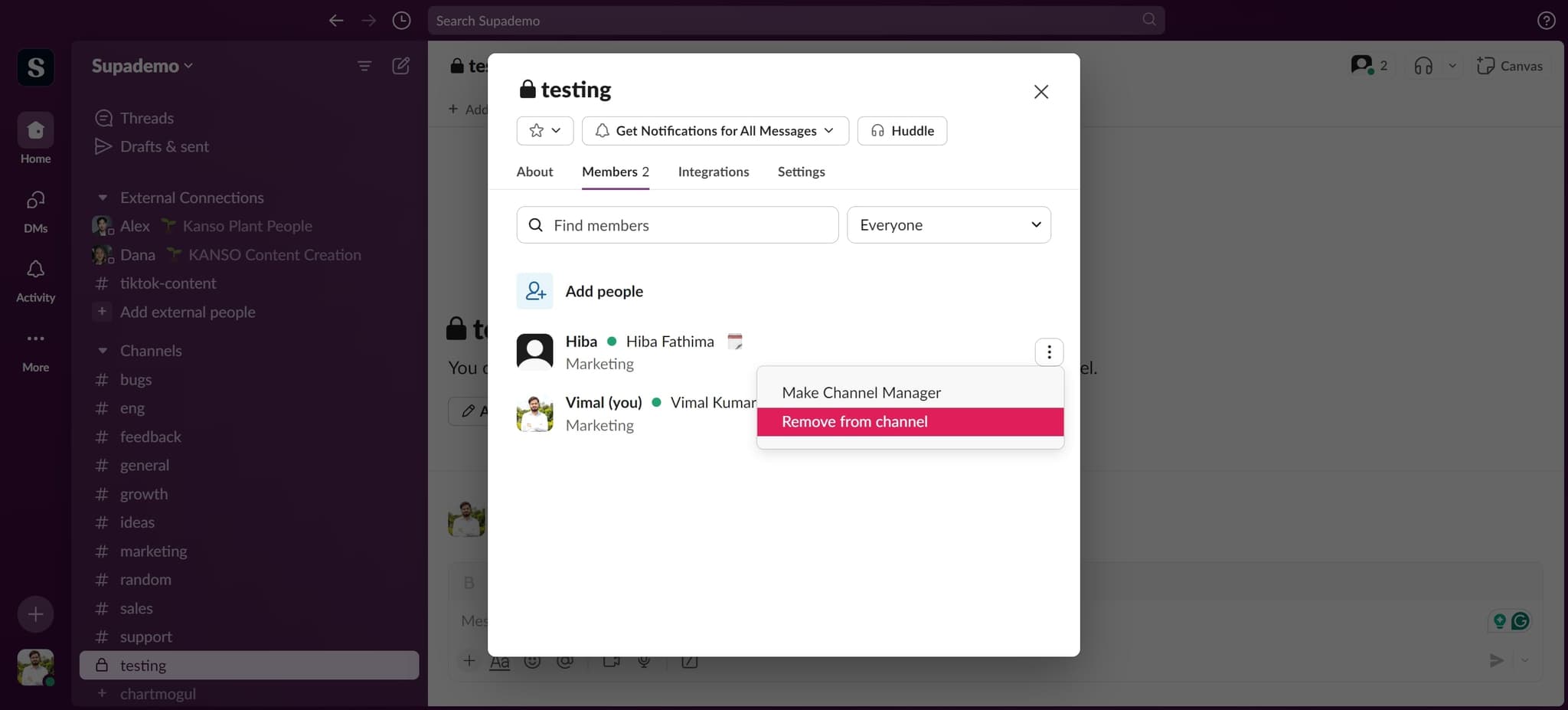Close the testing channel details dialog

pyautogui.click(x=1040, y=92)
